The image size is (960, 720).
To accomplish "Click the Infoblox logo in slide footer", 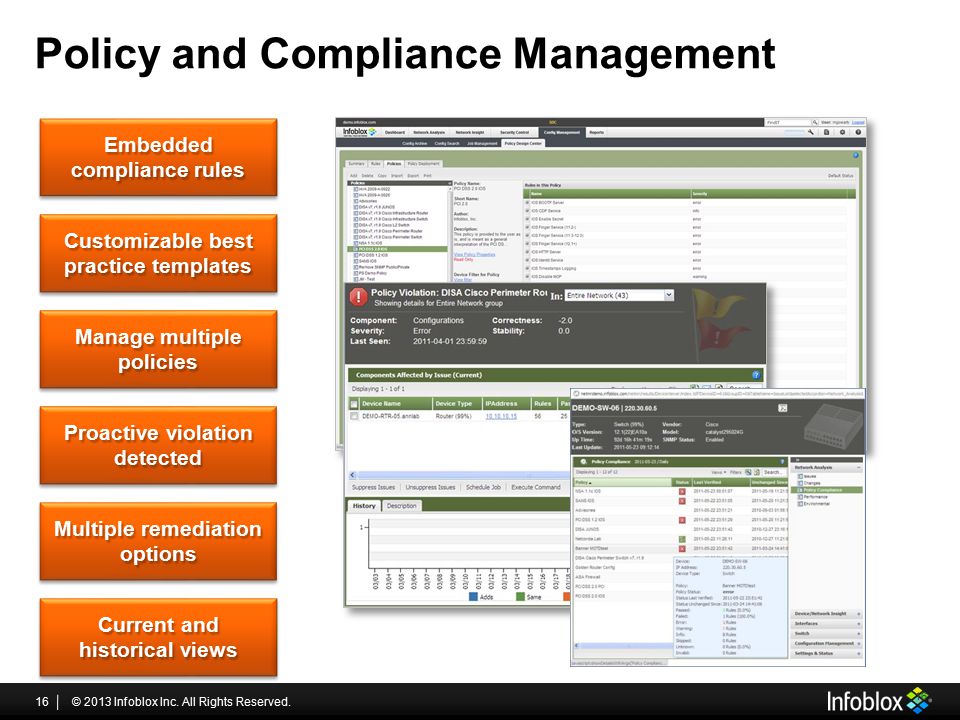I will click(879, 701).
